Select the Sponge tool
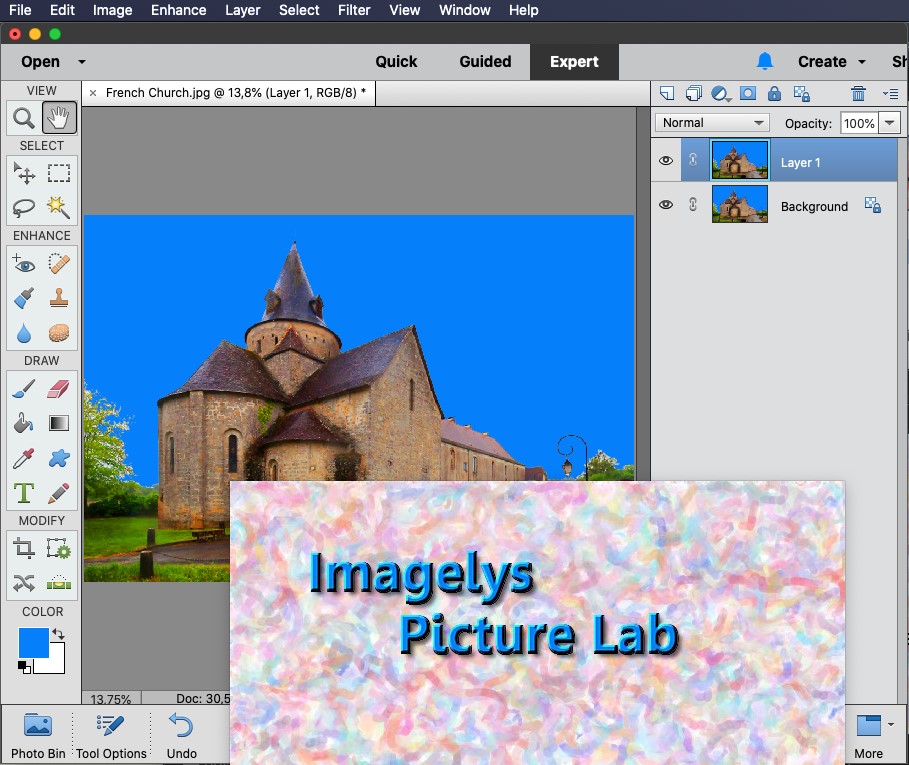This screenshot has height=765, width=909. click(59, 333)
